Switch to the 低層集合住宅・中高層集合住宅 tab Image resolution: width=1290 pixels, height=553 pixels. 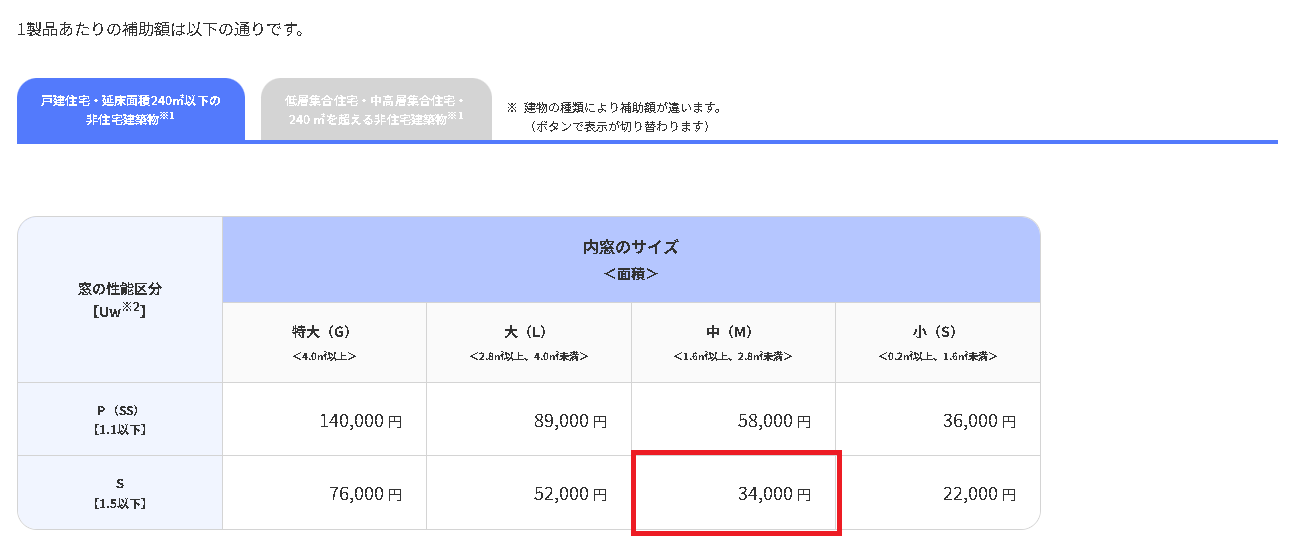(x=376, y=109)
